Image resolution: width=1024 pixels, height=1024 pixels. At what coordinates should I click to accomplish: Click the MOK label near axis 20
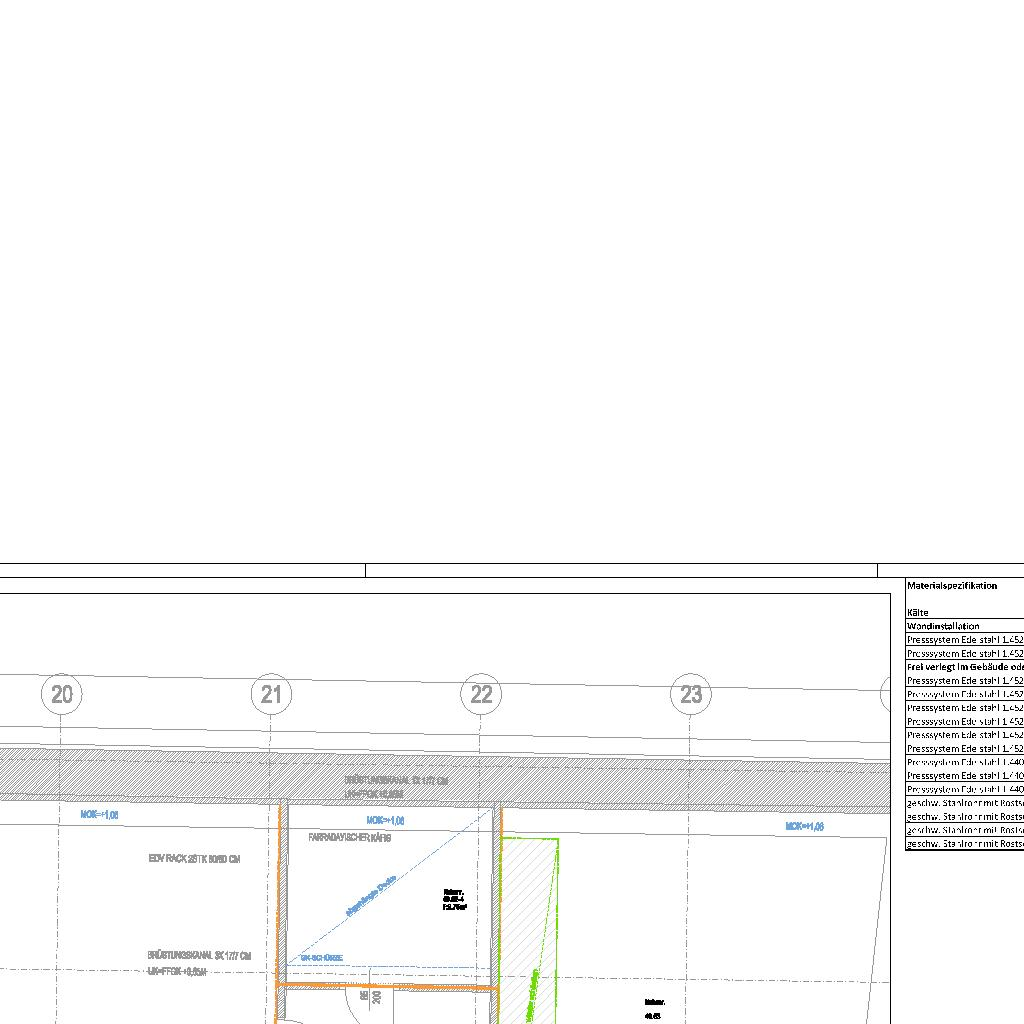pos(100,815)
